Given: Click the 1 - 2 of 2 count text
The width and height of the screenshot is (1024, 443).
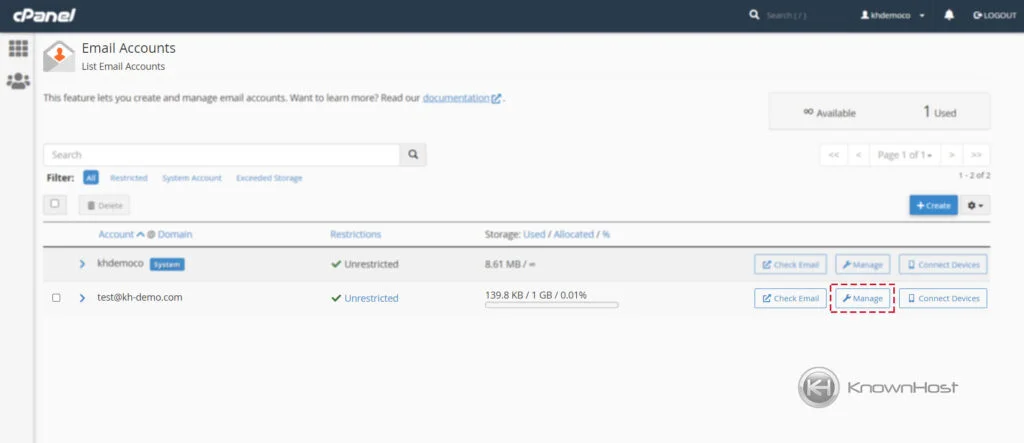Looking at the screenshot, I should (974, 176).
